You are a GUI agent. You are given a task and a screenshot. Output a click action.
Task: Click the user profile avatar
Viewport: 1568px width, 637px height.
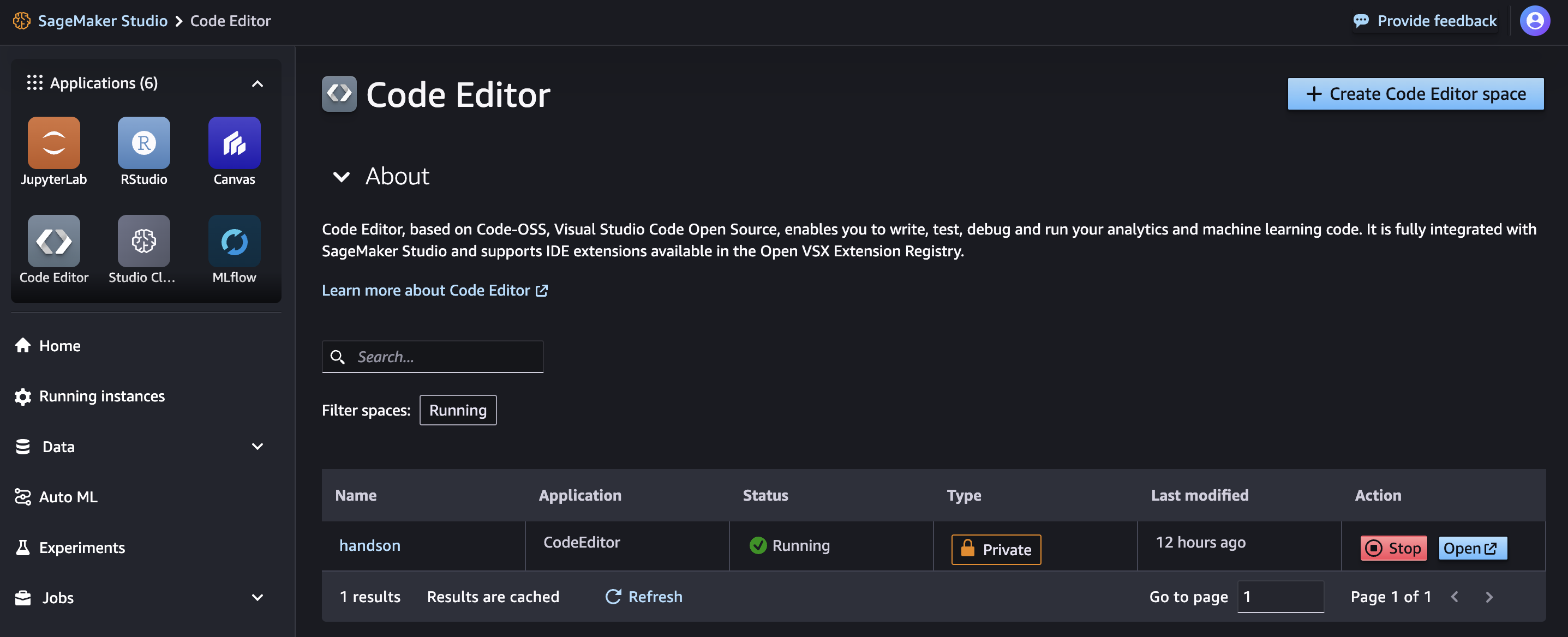pos(1535,20)
